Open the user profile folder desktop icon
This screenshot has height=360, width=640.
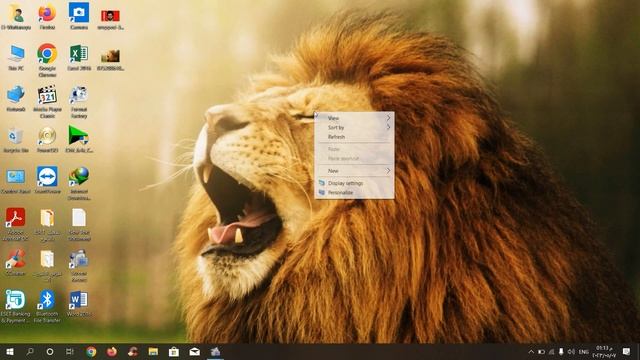pyautogui.click(x=16, y=16)
